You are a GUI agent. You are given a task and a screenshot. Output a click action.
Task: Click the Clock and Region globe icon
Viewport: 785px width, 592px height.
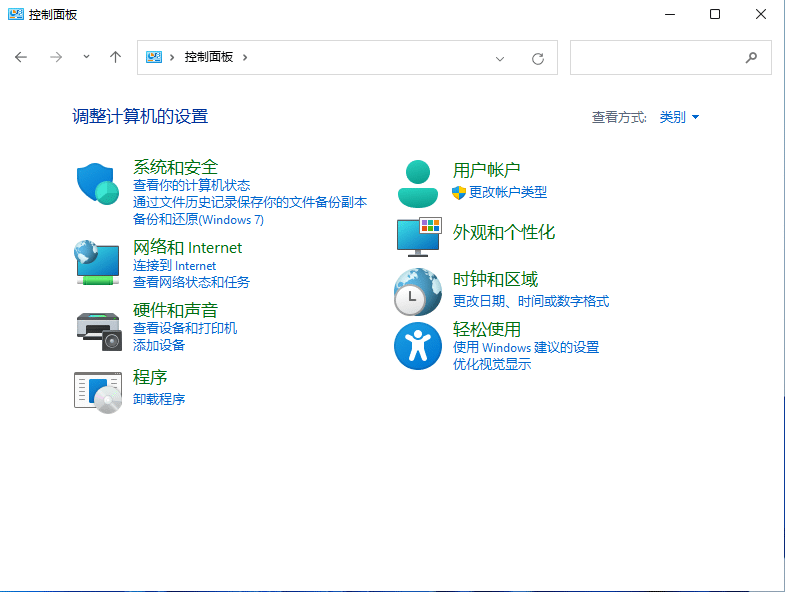pos(418,292)
